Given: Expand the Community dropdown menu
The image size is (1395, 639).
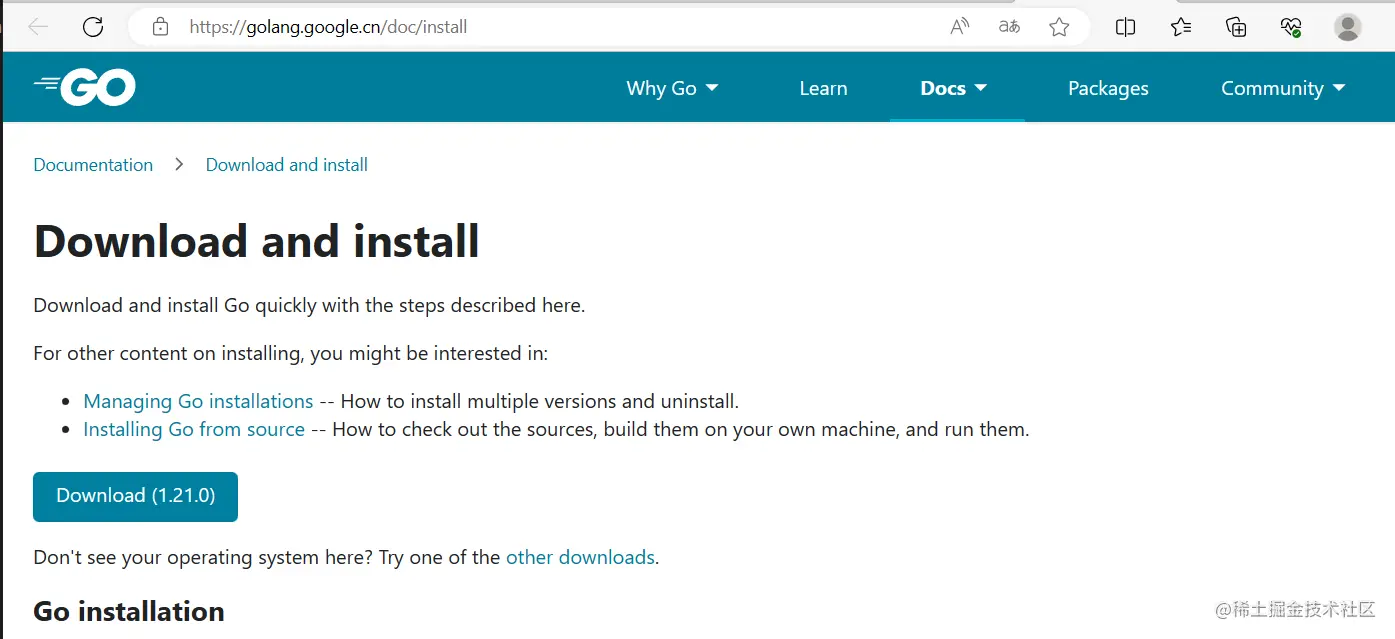Looking at the screenshot, I should point(1283,88).
